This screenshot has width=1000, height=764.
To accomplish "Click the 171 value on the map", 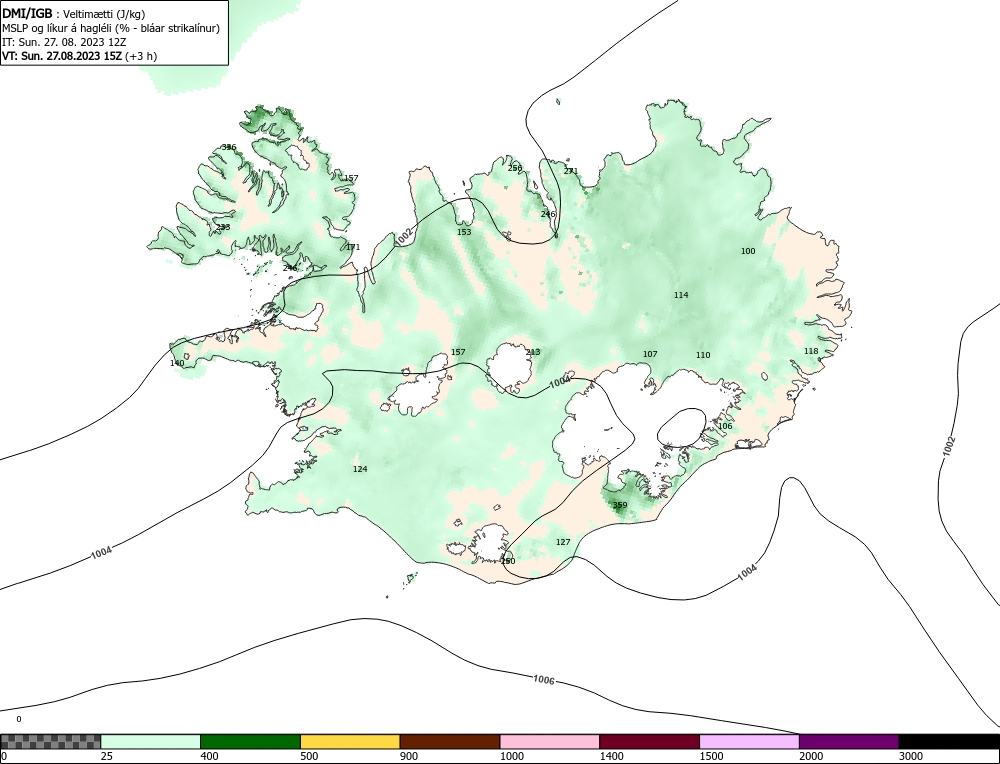I will (x=353, y=247).
